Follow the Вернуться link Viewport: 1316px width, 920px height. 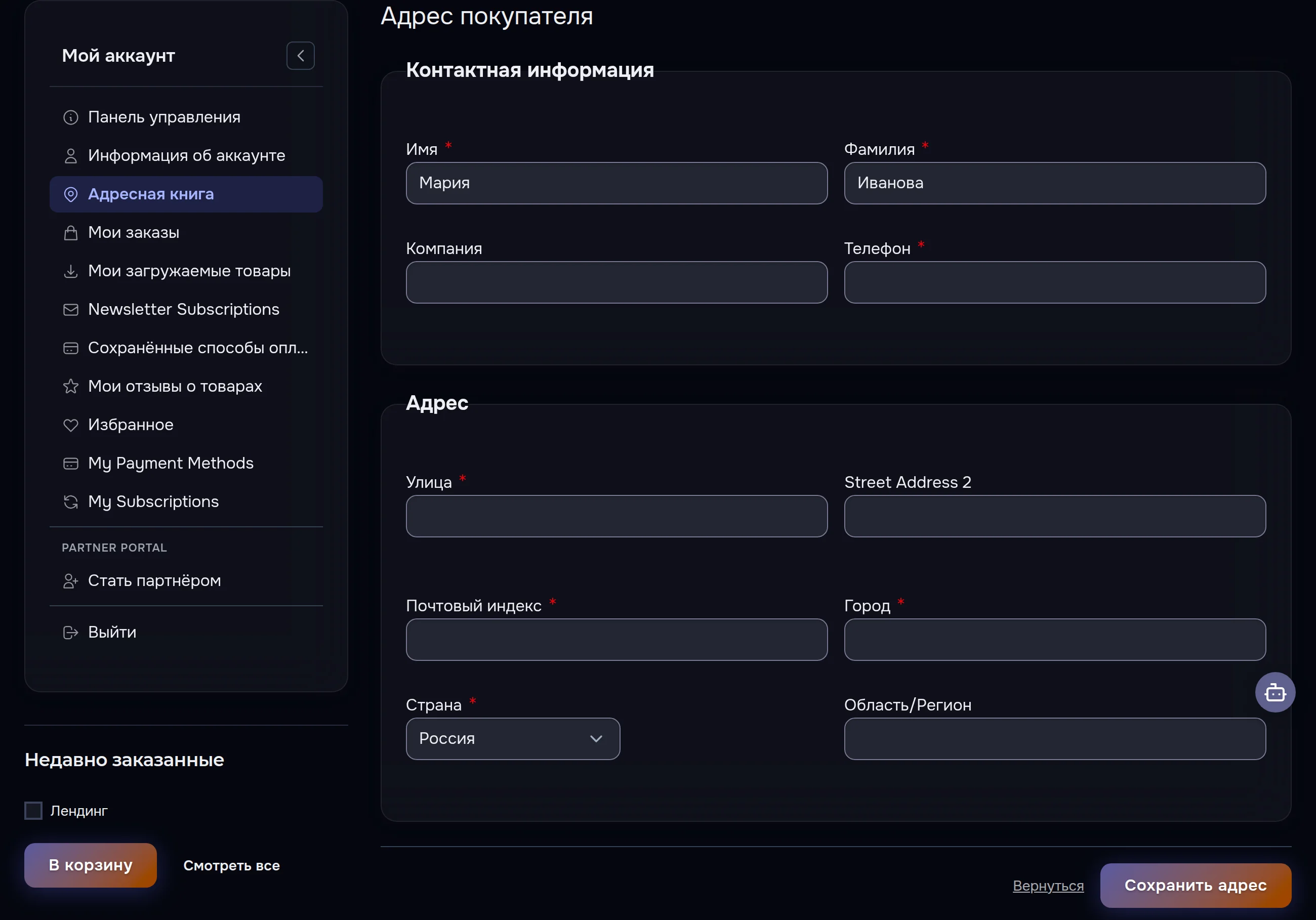pos(1048,886)
